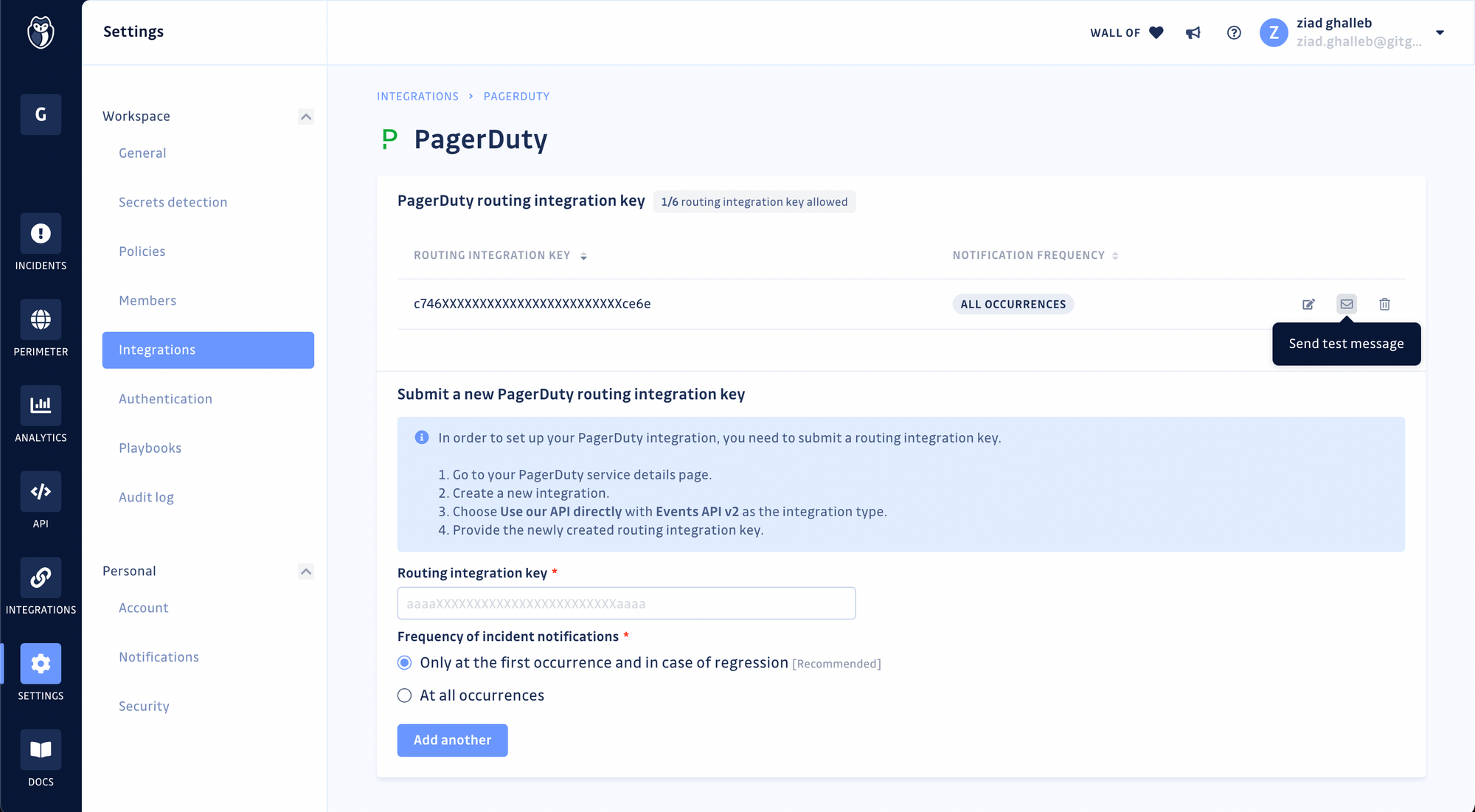Navigate to the Audit log settings

pos(146,496)
